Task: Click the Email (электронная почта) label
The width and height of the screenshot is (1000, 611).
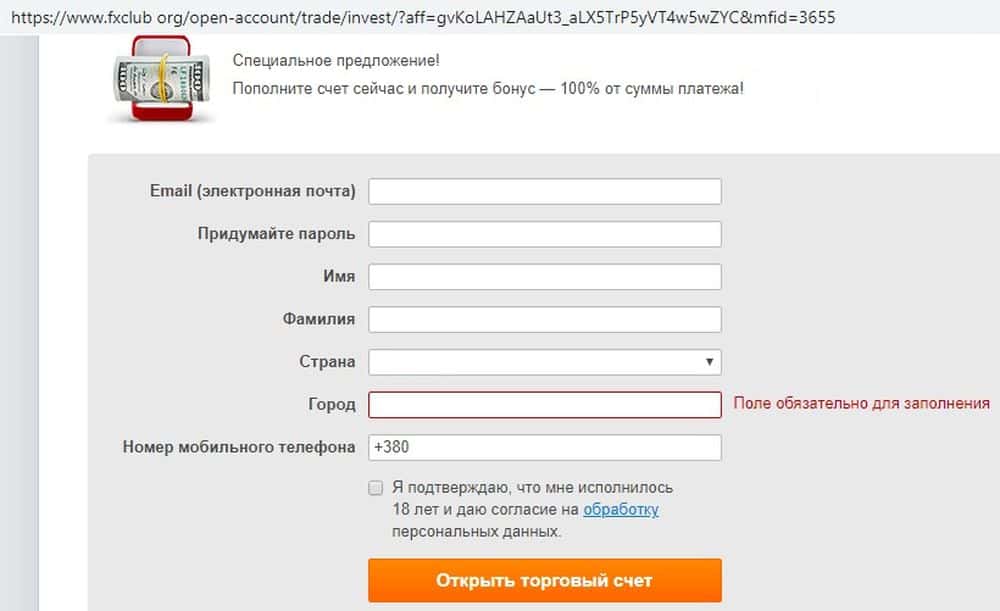Action: click(x=252, y=191)
